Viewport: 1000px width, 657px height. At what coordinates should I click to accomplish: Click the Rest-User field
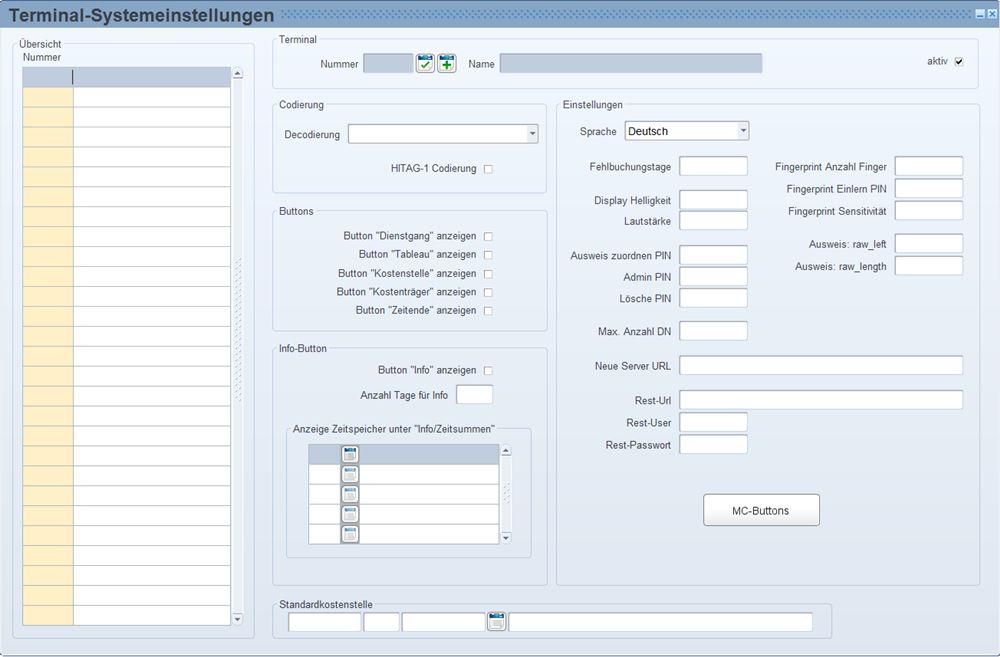(x=713, y=422)
